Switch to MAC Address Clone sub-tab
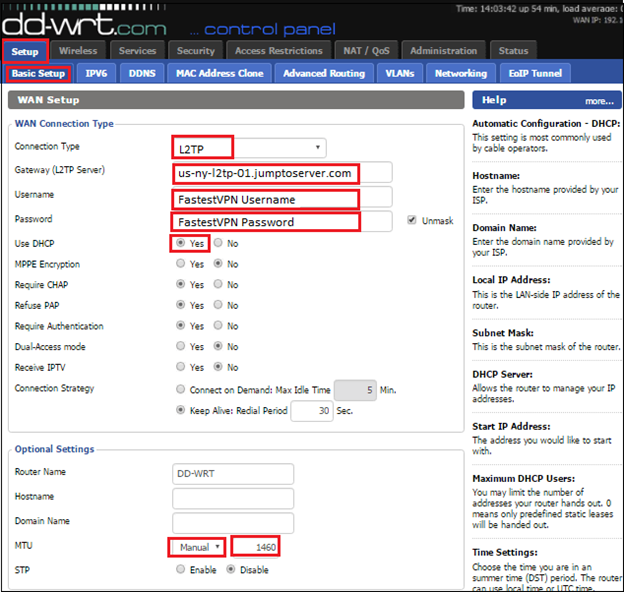 pyautogui.click(x=220, y=74)
